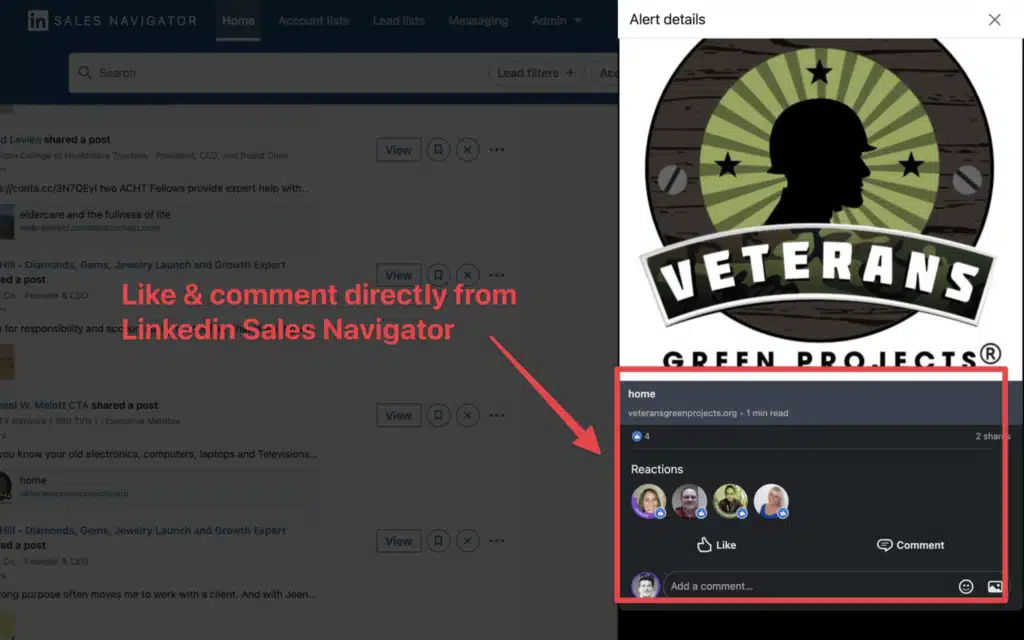Screen dimensions: 1024x640
Task: Open the emoji picker in comment box
Action: pyautogui.click(x=966, y=586)
